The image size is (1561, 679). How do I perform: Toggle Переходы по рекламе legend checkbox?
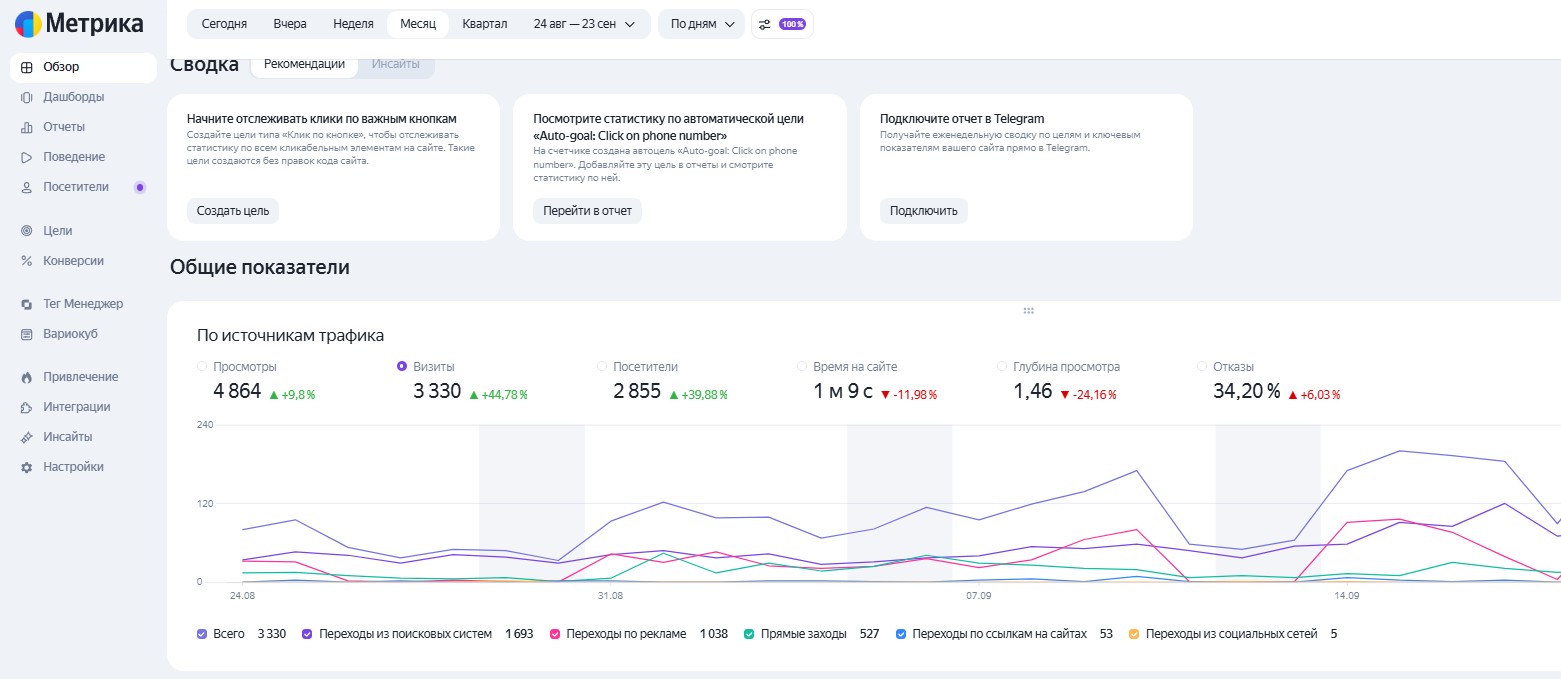point(554,634)
